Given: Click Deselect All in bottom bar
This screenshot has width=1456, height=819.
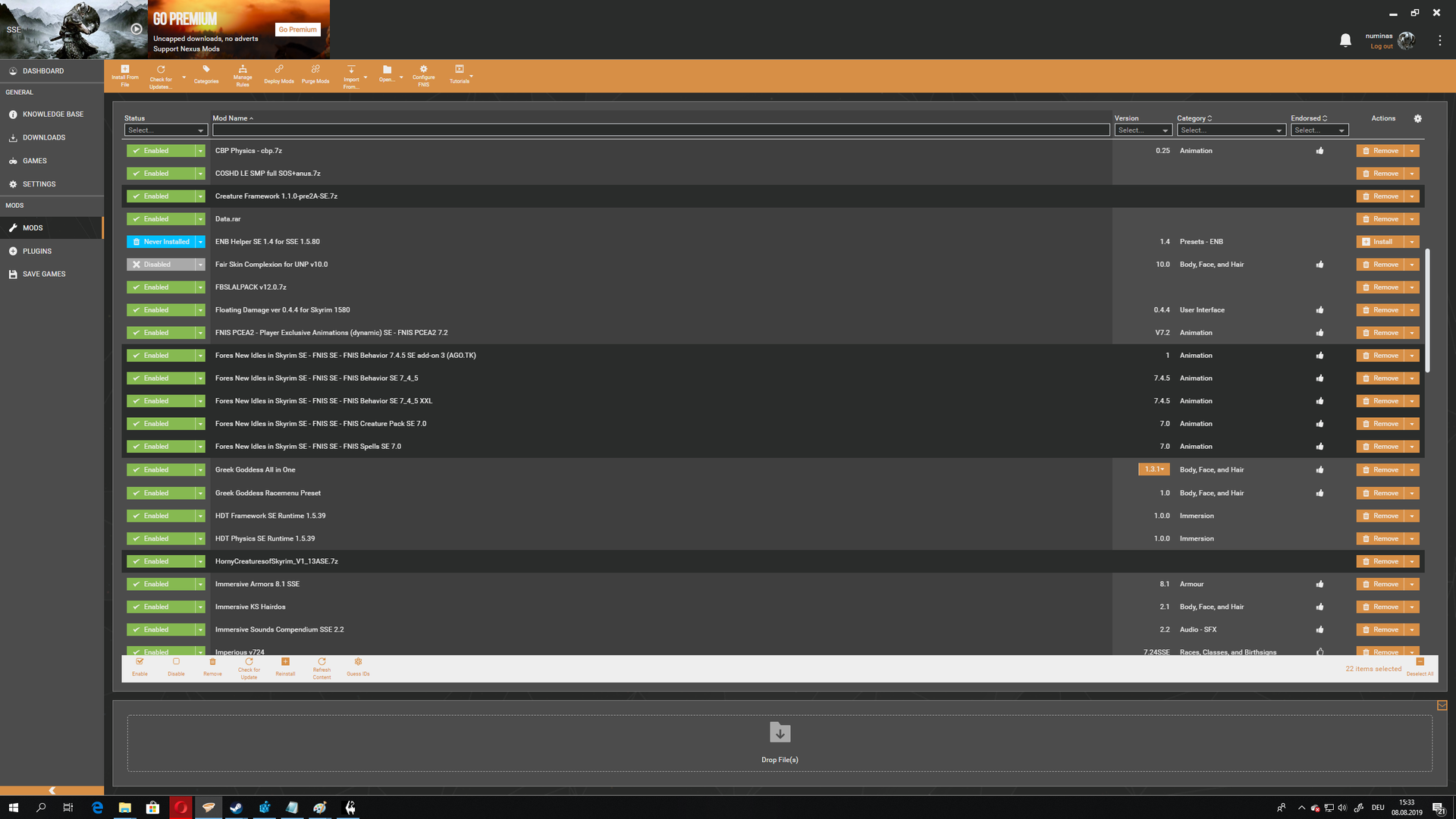Looking at the screenshot, I should (1420, 667).
